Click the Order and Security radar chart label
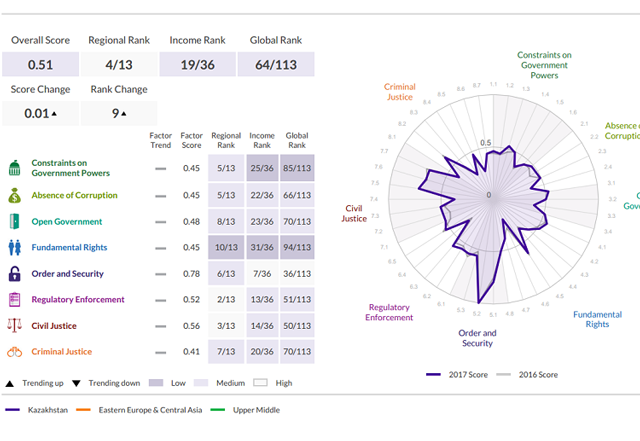This screenshot has width=640, height=441. (x=477, y=338)
